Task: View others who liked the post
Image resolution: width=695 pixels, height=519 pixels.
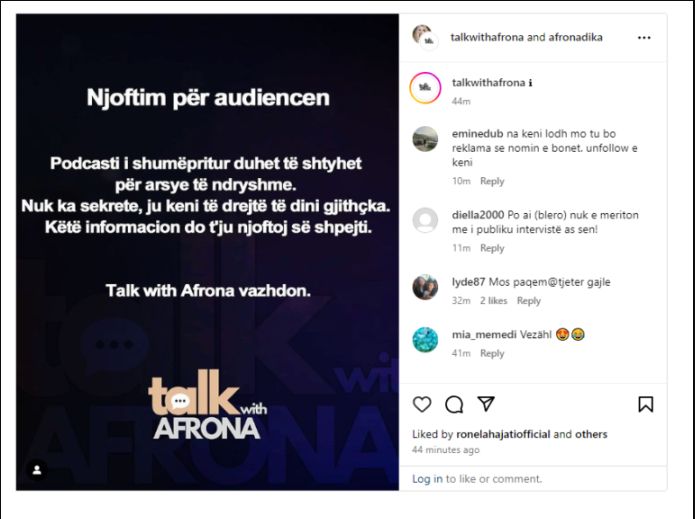Action: pos(591,434)
